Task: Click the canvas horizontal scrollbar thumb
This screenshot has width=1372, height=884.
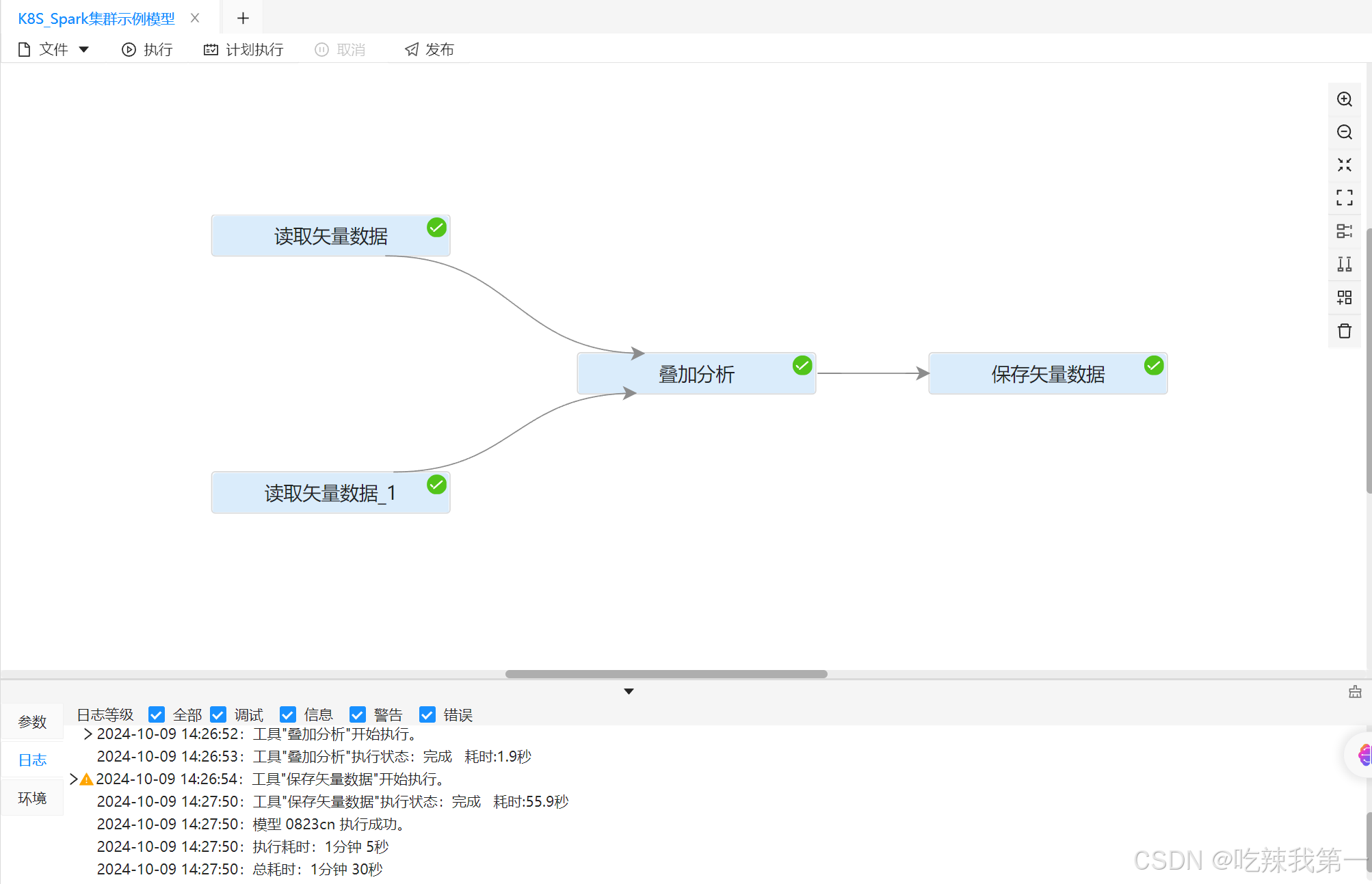Action: coord(665,674)
